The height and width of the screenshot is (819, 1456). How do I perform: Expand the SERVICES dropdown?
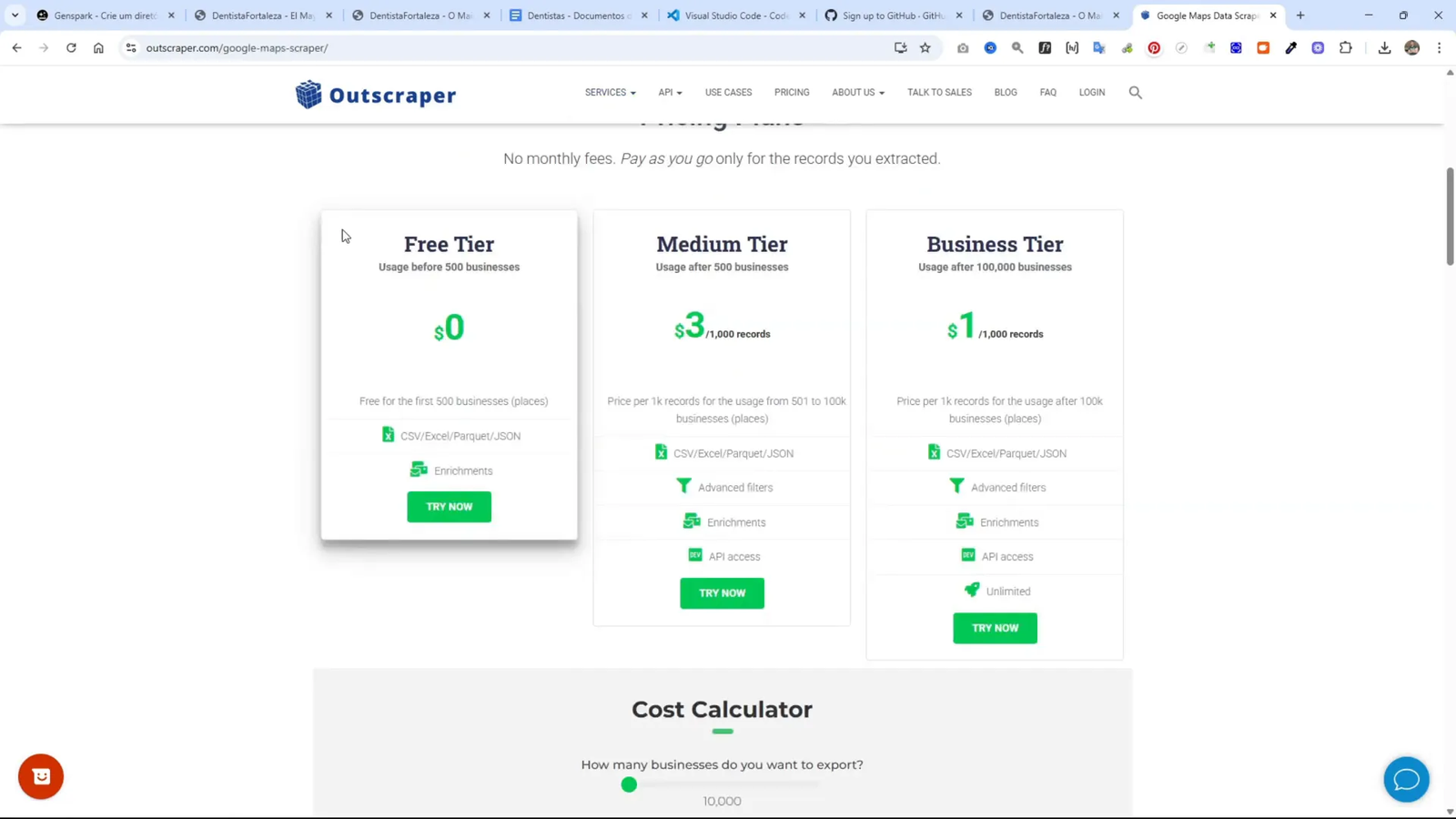tap(608, 92)
